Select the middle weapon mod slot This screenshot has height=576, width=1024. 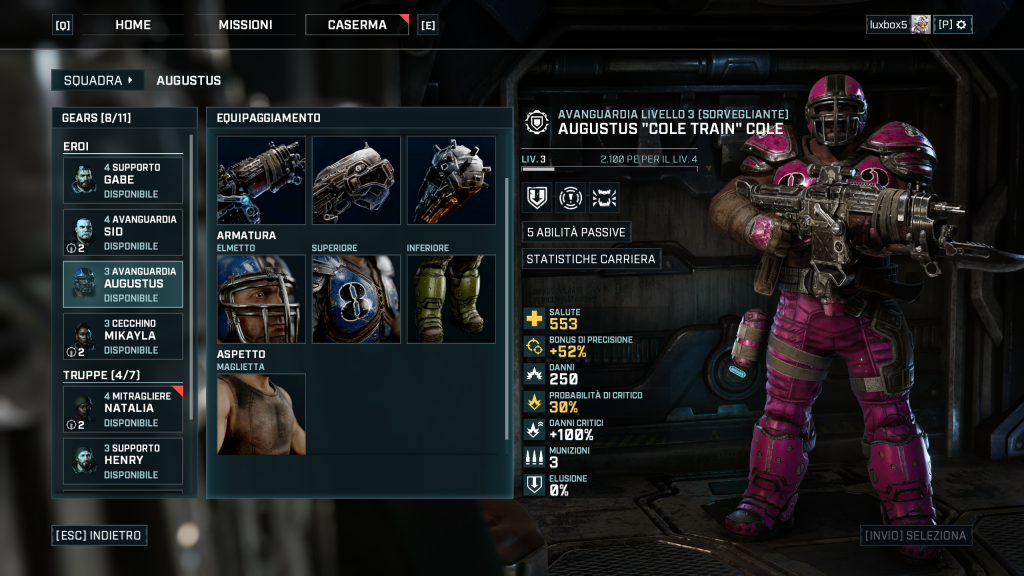pos(356,180)
